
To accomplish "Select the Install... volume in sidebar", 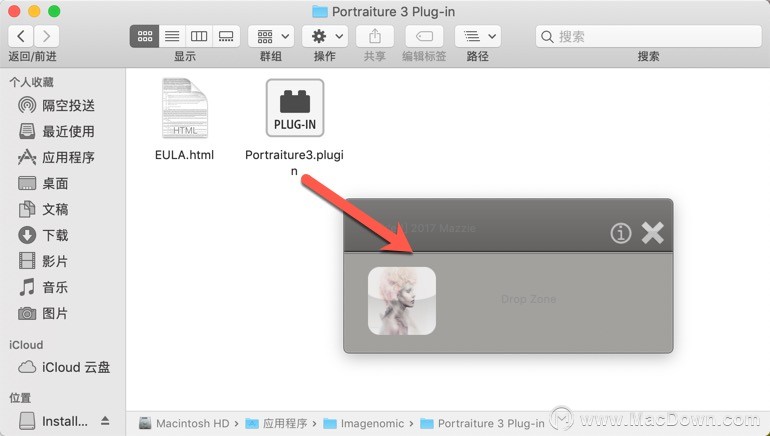I will click(53, 421).
